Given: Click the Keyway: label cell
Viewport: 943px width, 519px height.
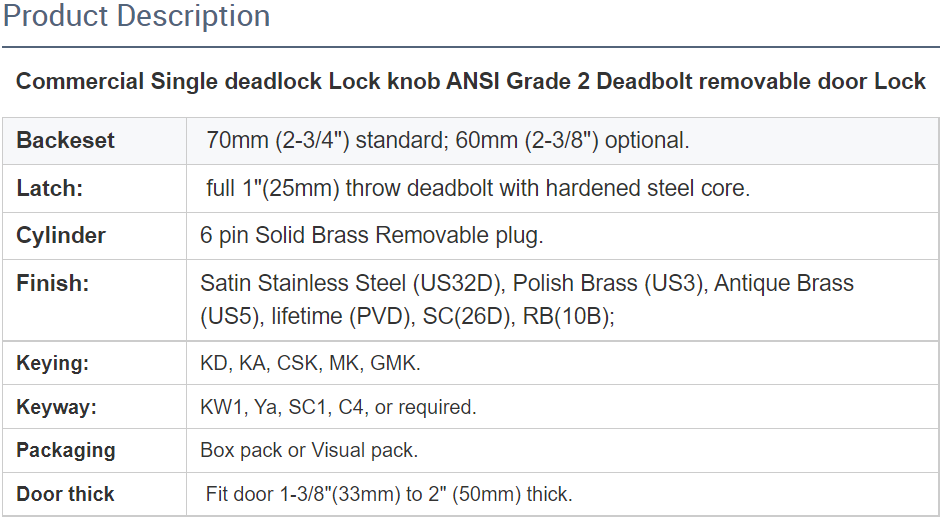Looking at the screenshot, I should point(56,407).
